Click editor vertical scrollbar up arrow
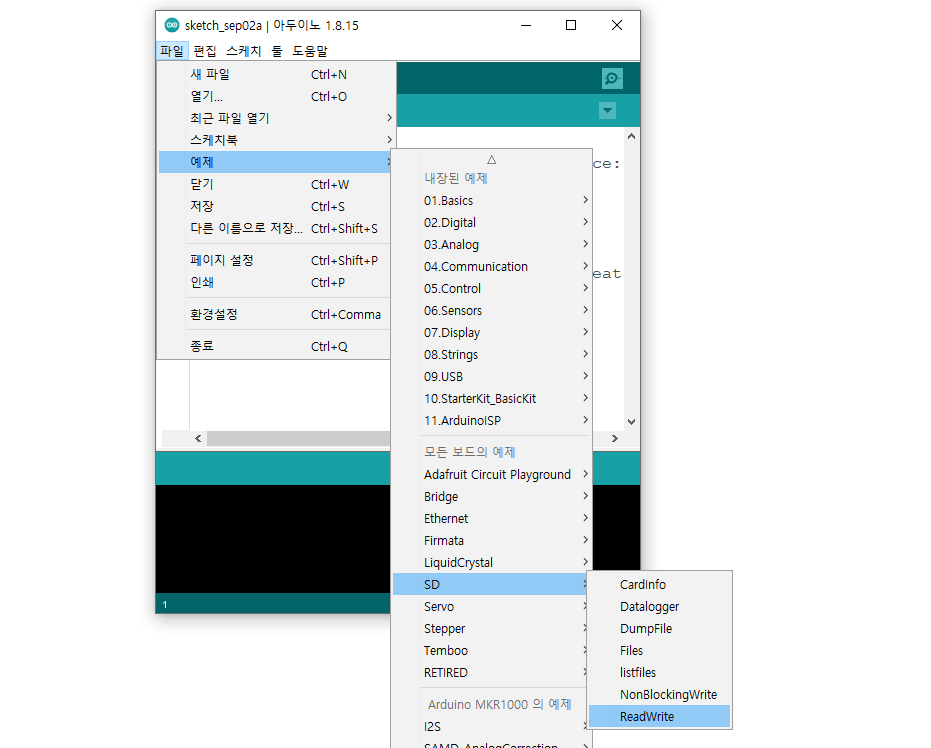Viewport: 931px width, 748px height. click(631, 137)
